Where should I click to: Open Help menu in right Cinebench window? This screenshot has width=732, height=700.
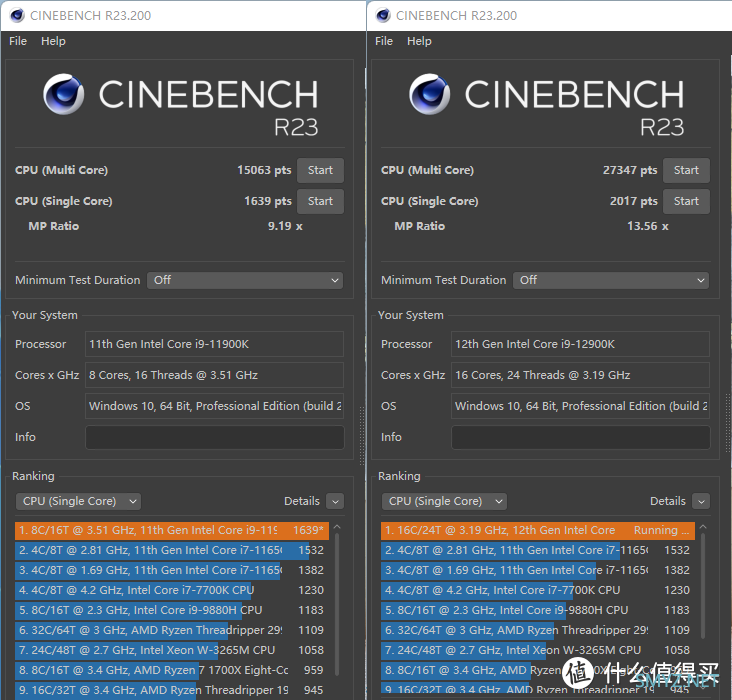[x=419, y=41]
